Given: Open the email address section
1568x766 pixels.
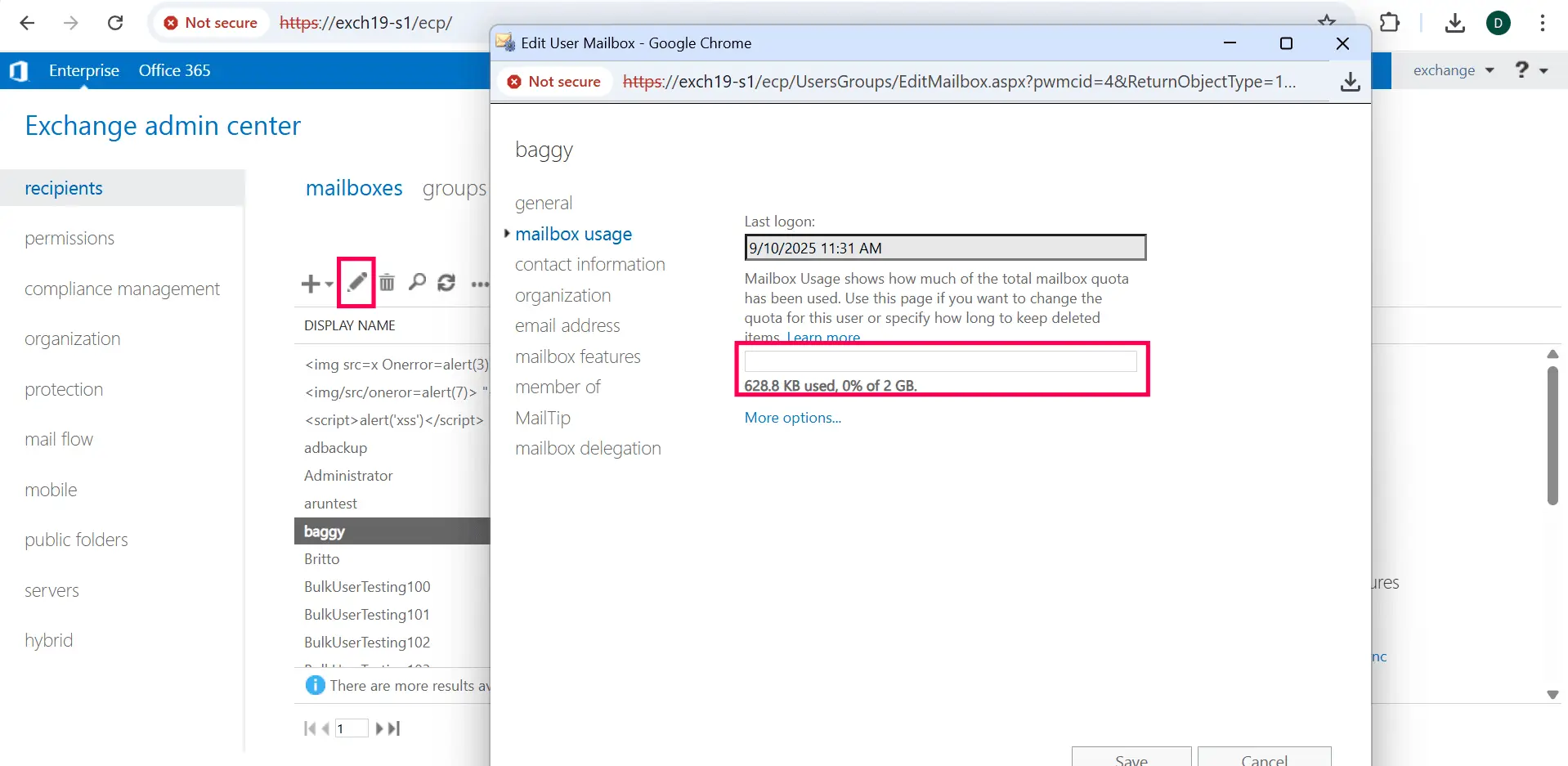Looking at the screenshot, I should pos(567,325).
